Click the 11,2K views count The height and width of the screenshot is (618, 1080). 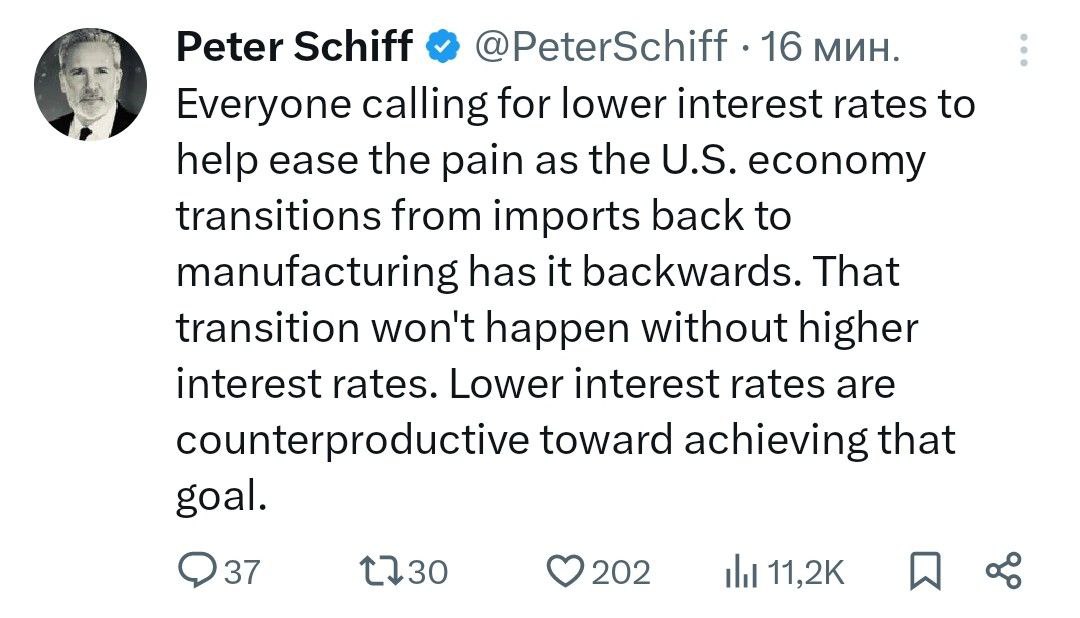click(805, 573)
